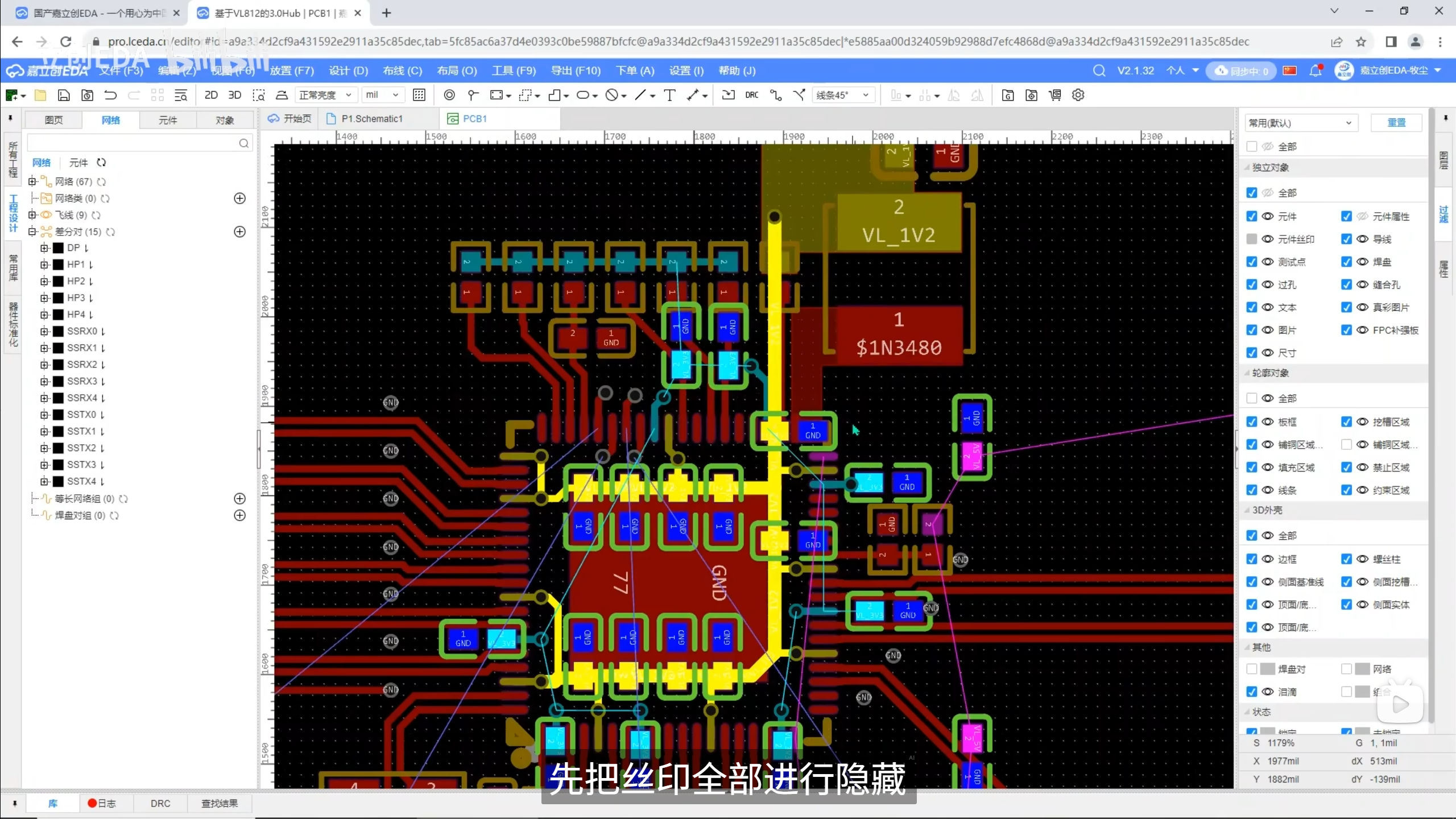Image resolution: width=1456 pixels, height=819 pixels.
Task: Select the Text tool icon
Action: [669, 95]
